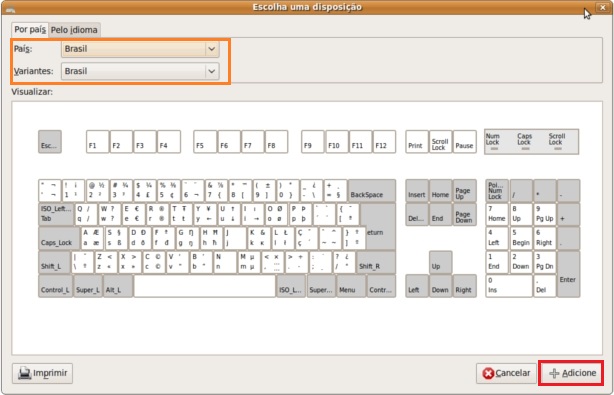The width and height of the screenshot is (614, 395).
Task: Click the numpad Num Lock key
Action: click(497, 191)
